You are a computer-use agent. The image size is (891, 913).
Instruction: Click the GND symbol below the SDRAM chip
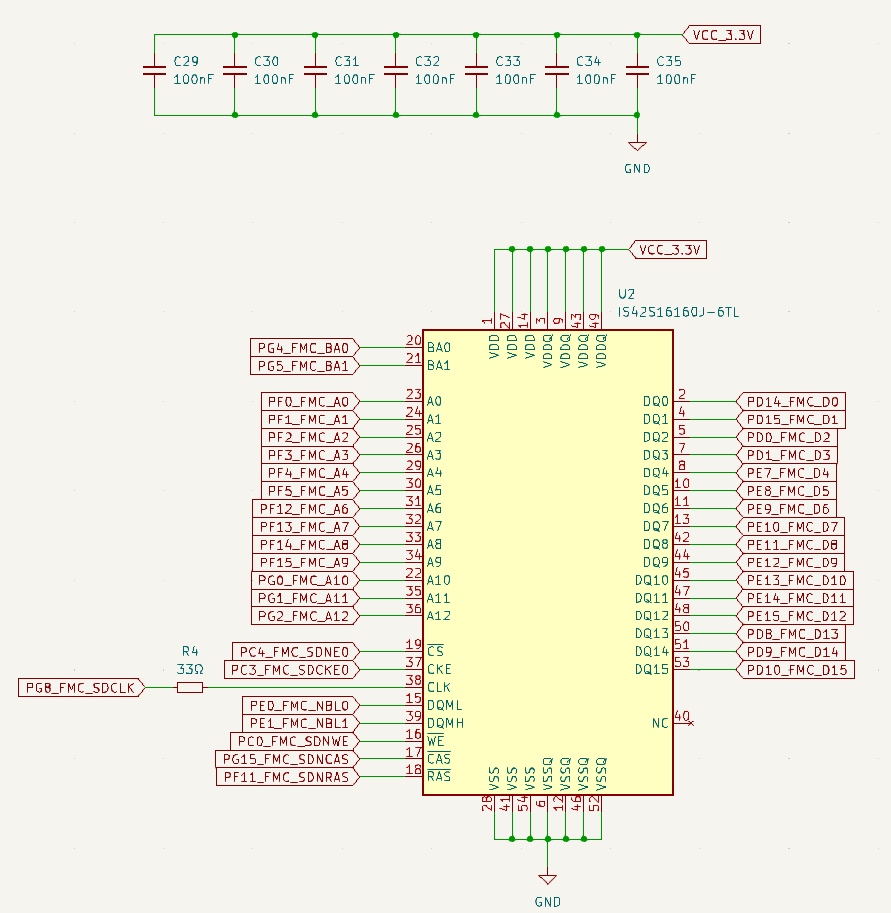pyautogui.click(x=547, y=880)
